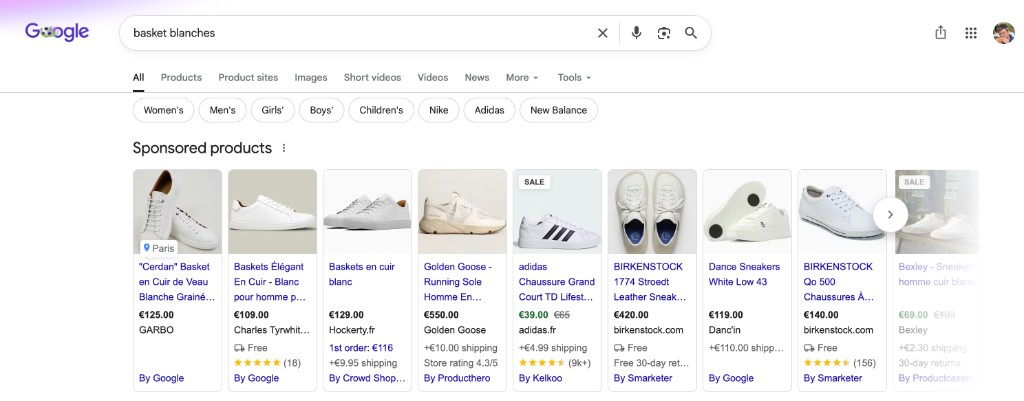Open the Hockerty grey-sole sneakers image

point(367,212)
